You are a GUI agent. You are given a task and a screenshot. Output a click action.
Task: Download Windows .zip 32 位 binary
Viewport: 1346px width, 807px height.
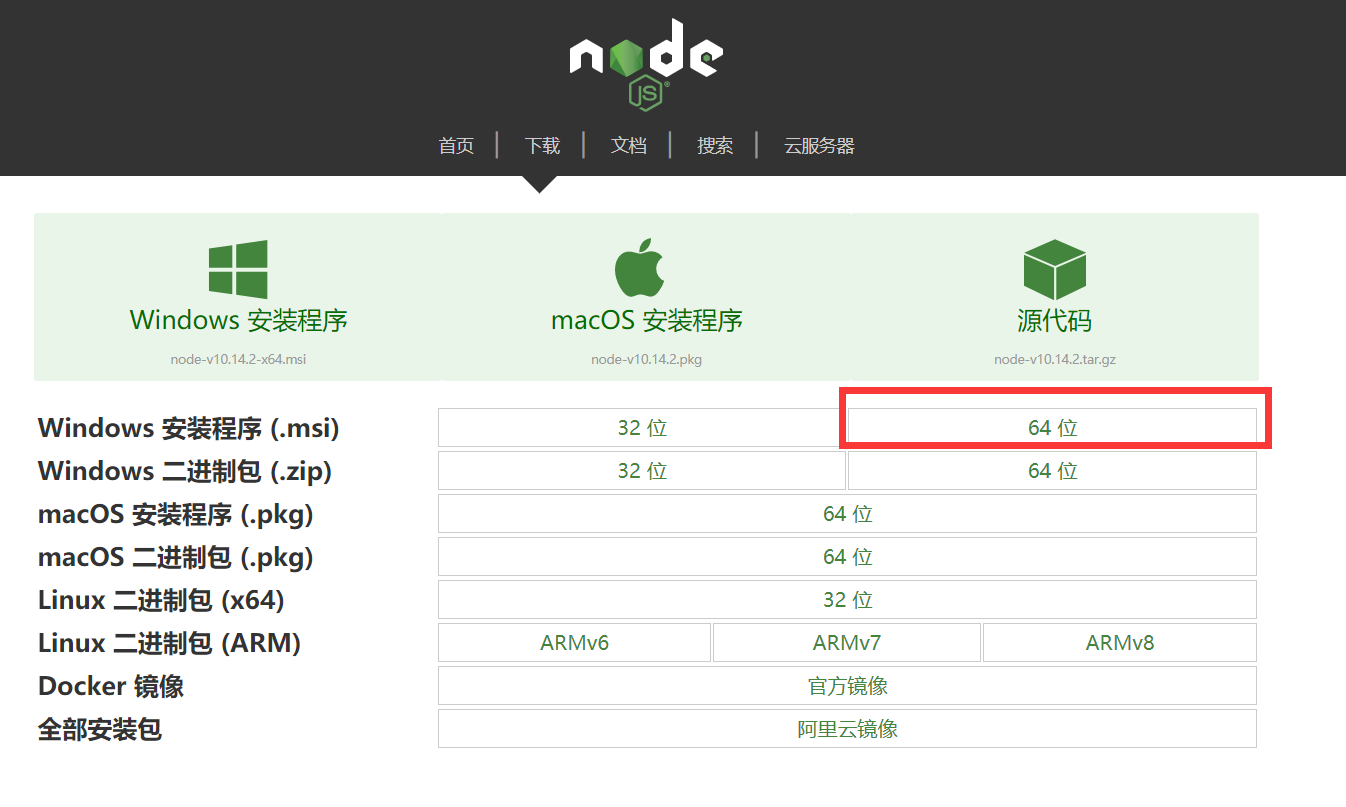[642, 471]
